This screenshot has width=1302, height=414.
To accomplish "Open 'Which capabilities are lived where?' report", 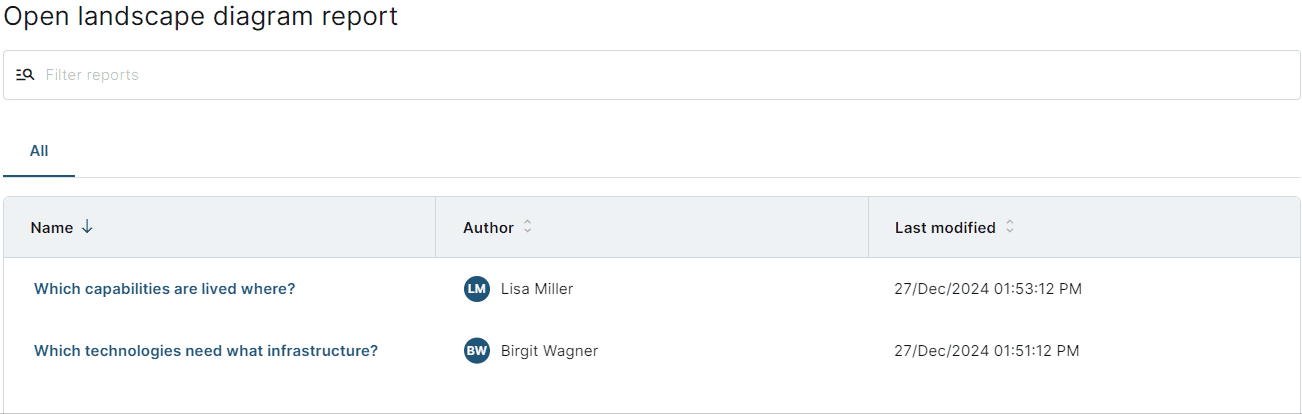I will point(165,289).
